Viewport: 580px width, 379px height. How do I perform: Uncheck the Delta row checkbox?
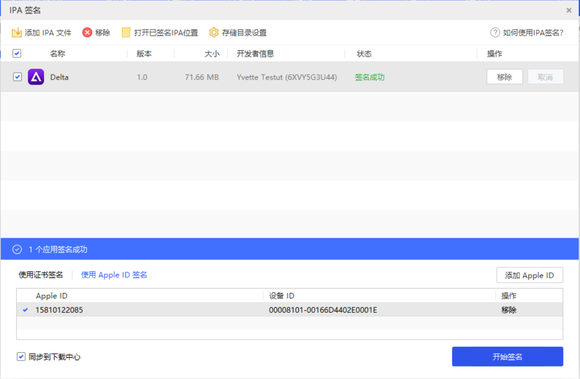pos(17,77)
